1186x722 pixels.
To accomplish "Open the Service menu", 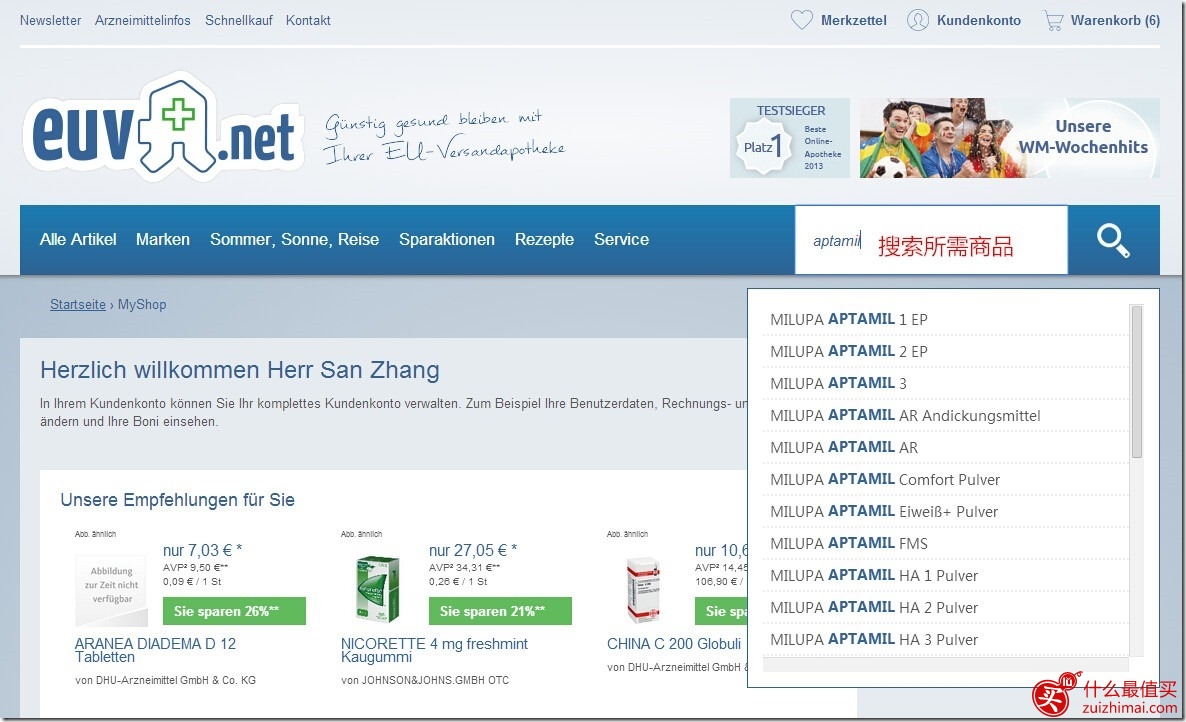I will [x=621, y=240].
